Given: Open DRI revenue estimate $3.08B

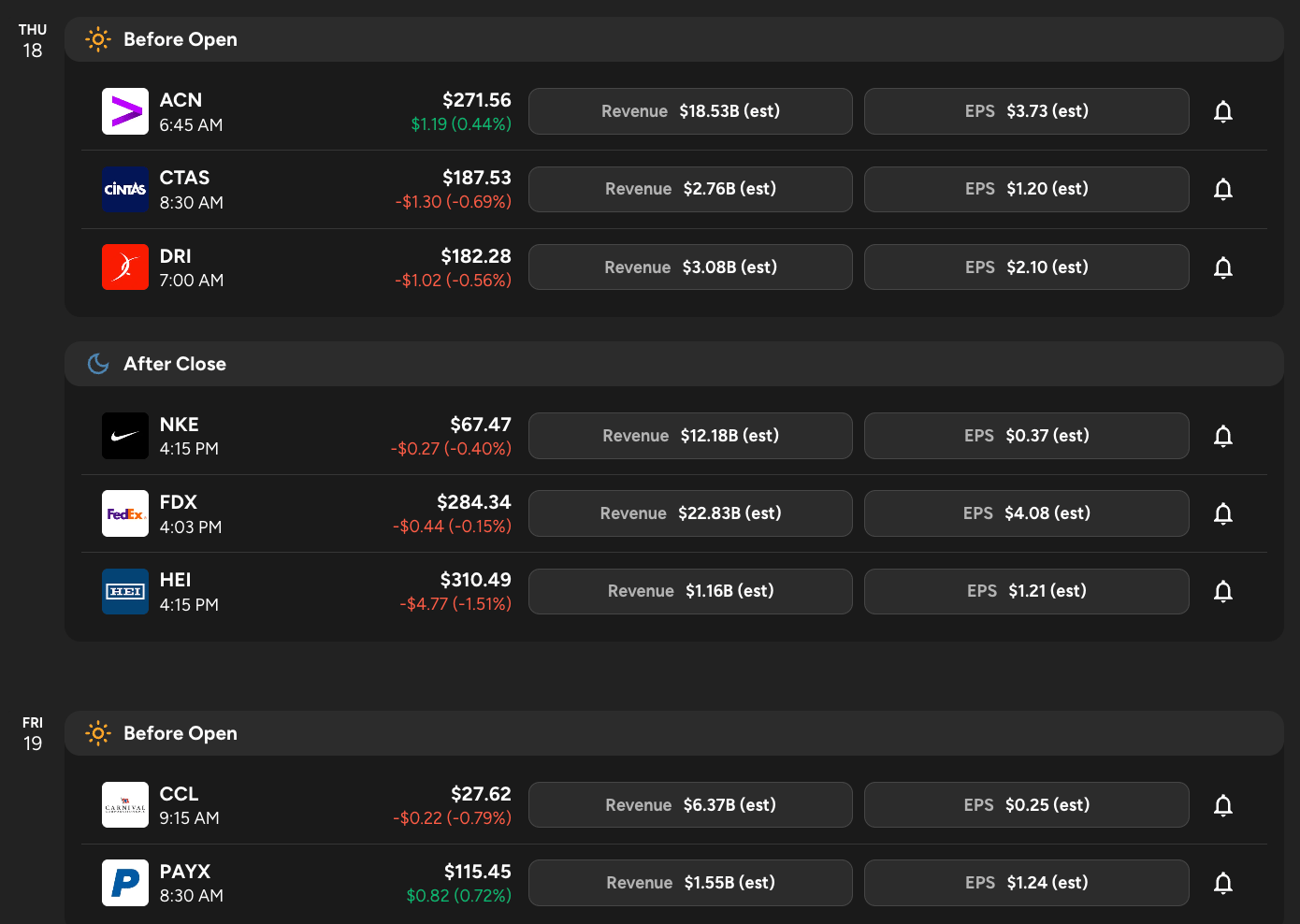Looking at the screenshot, I should [690, 267].
